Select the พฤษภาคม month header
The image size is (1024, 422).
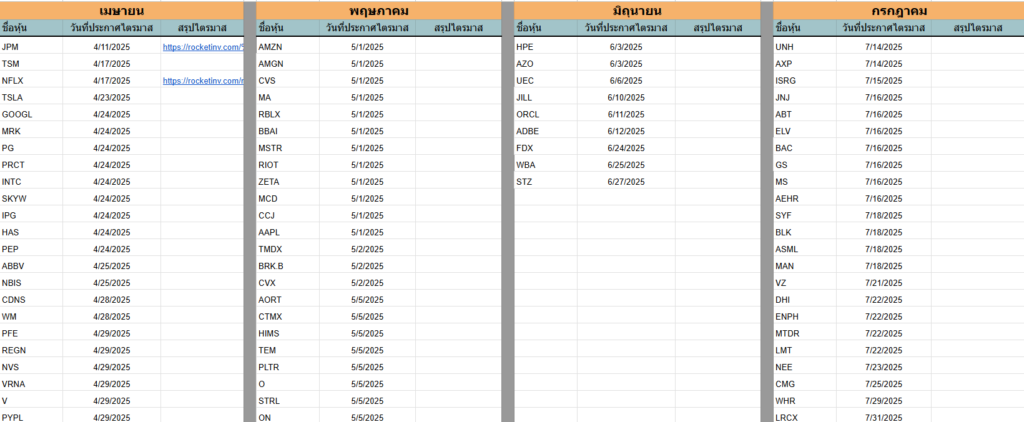pos(378,11)
